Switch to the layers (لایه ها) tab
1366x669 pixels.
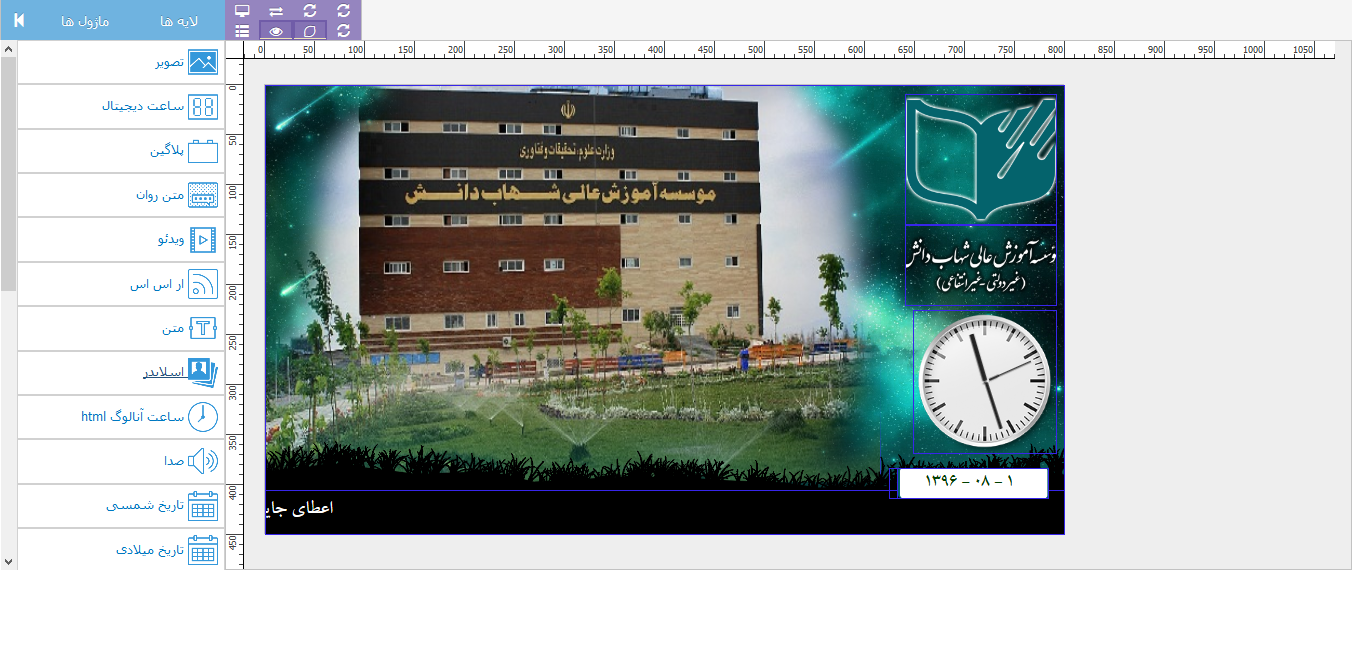(179, 21)
